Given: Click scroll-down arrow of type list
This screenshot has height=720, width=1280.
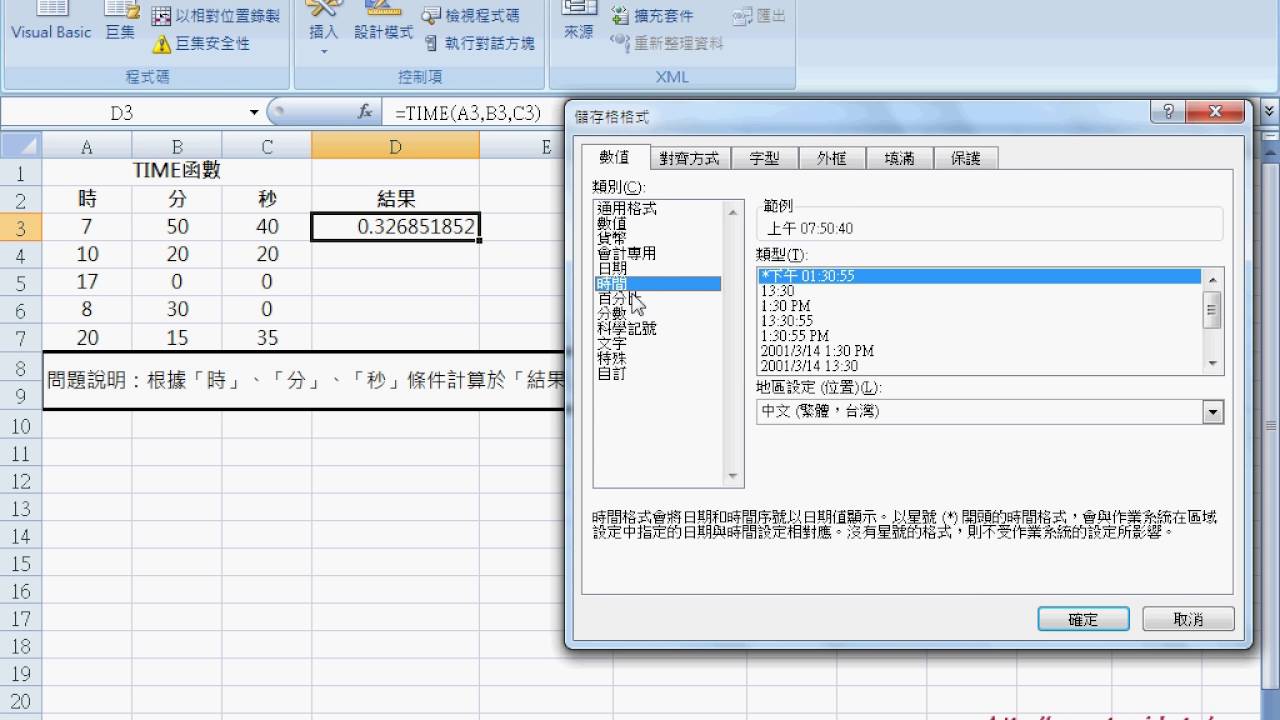Looking at the screenshot, I should 1213,365.
